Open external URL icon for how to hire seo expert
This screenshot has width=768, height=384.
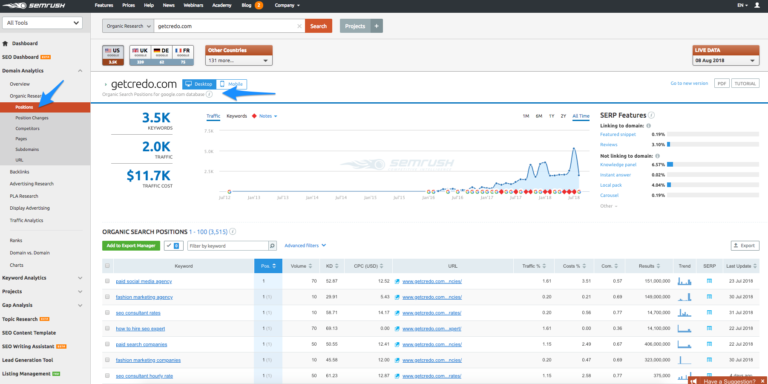click(x=397, y=328)
